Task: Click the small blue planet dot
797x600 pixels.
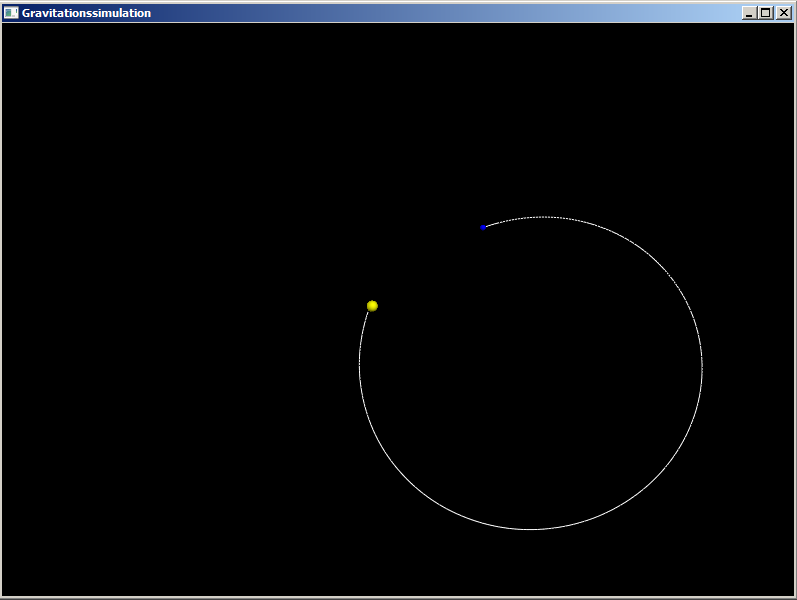Action: [483, 227]
